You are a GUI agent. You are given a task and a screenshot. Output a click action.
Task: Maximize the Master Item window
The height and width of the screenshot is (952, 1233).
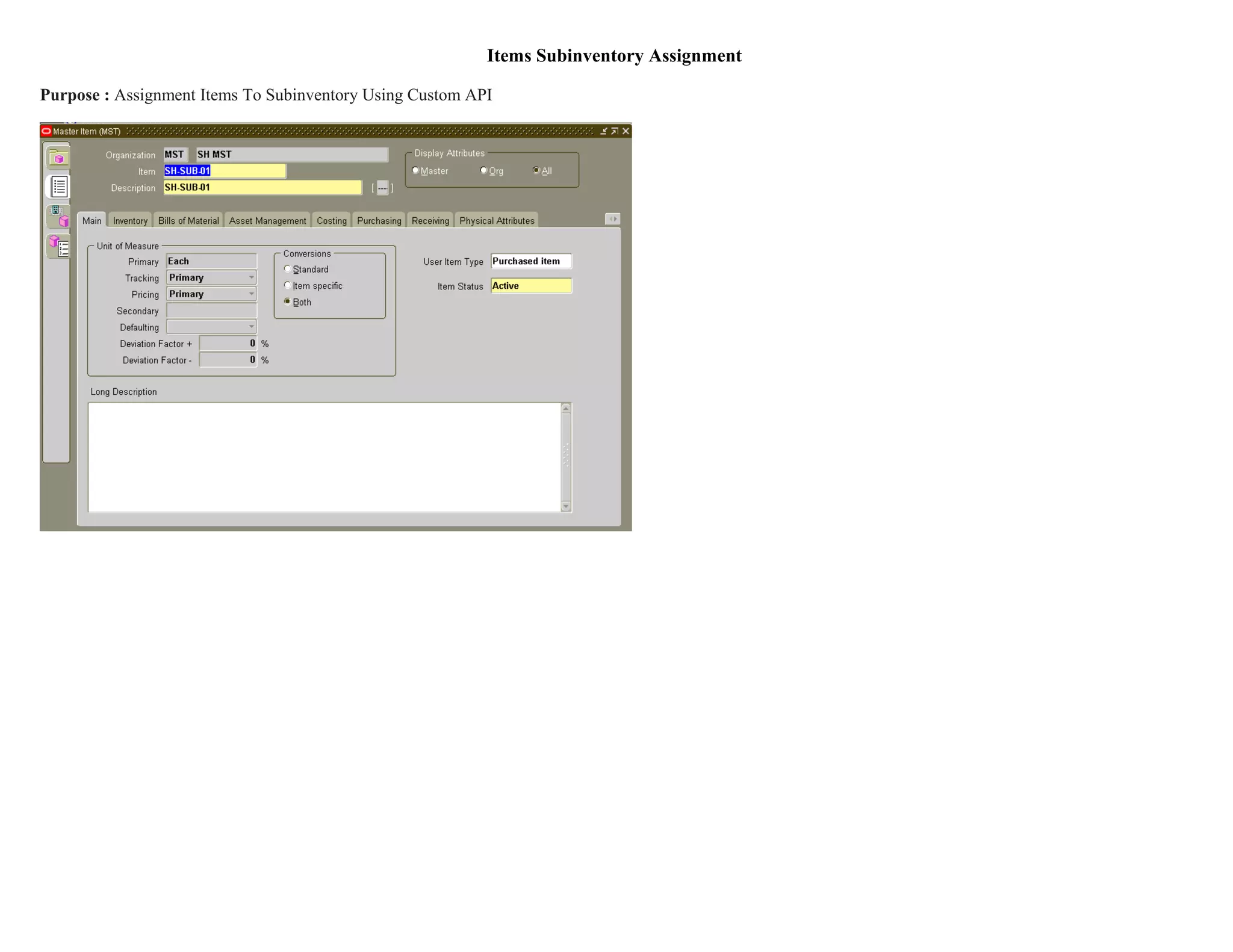[614, 131]
